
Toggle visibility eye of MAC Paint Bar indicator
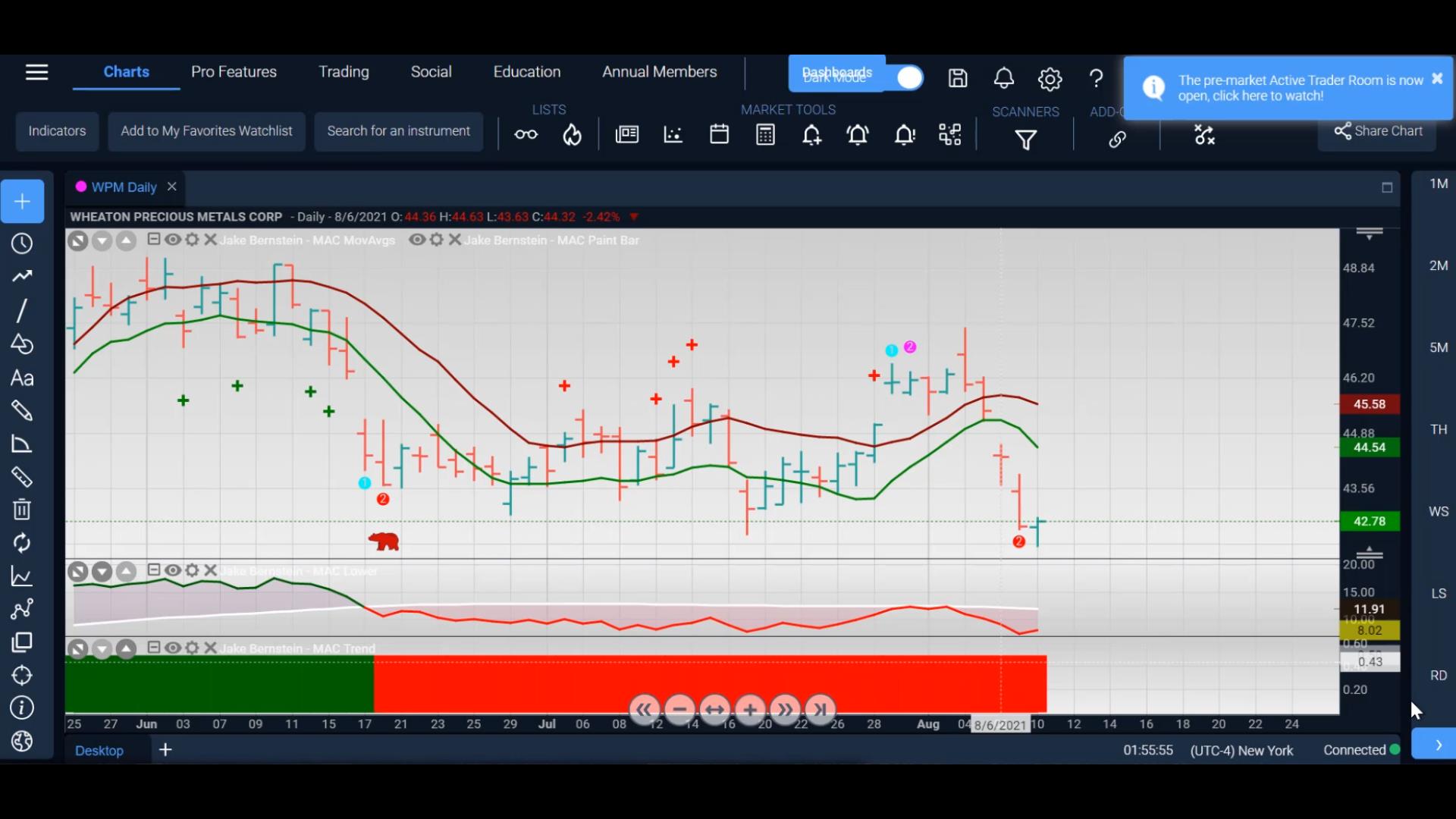[x=417, y=240]
